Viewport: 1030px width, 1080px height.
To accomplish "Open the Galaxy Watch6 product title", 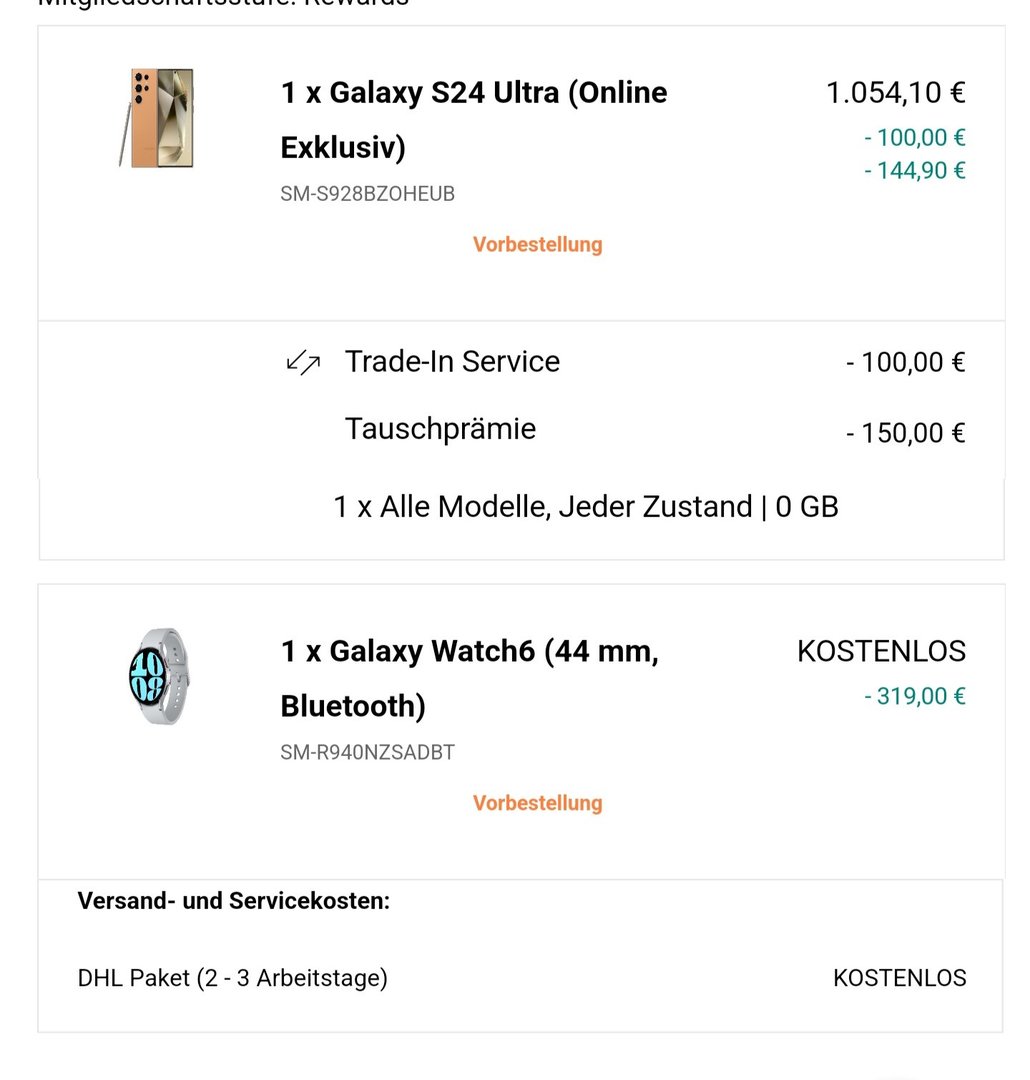I will 469,679.
